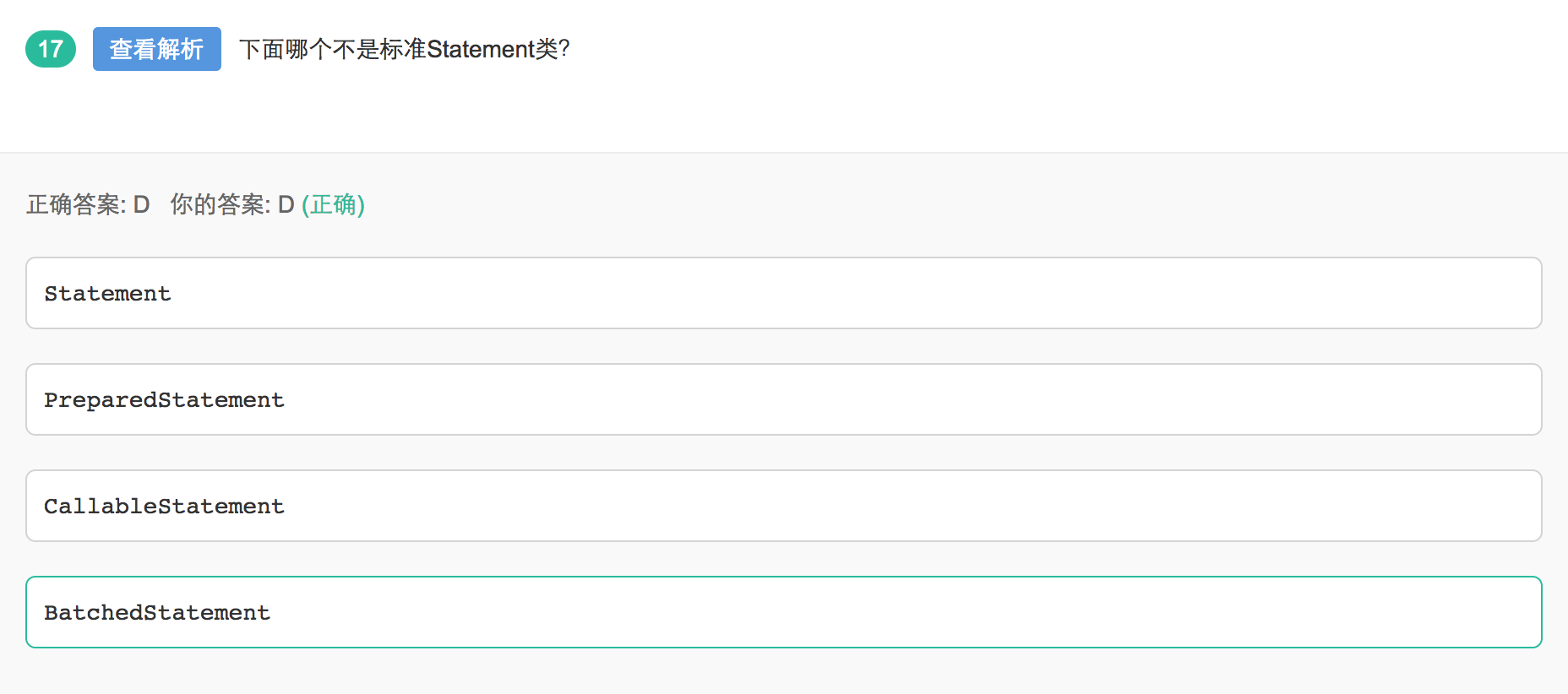Click the word PreparedStatement in option B
The image size is (1568, 694).
coord(164,400)
